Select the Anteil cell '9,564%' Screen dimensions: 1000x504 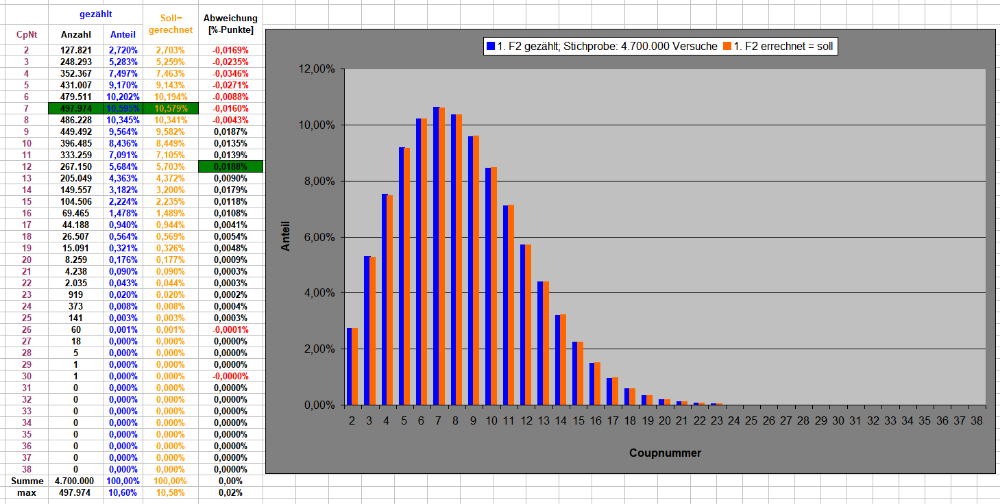[x=124, y=131]
